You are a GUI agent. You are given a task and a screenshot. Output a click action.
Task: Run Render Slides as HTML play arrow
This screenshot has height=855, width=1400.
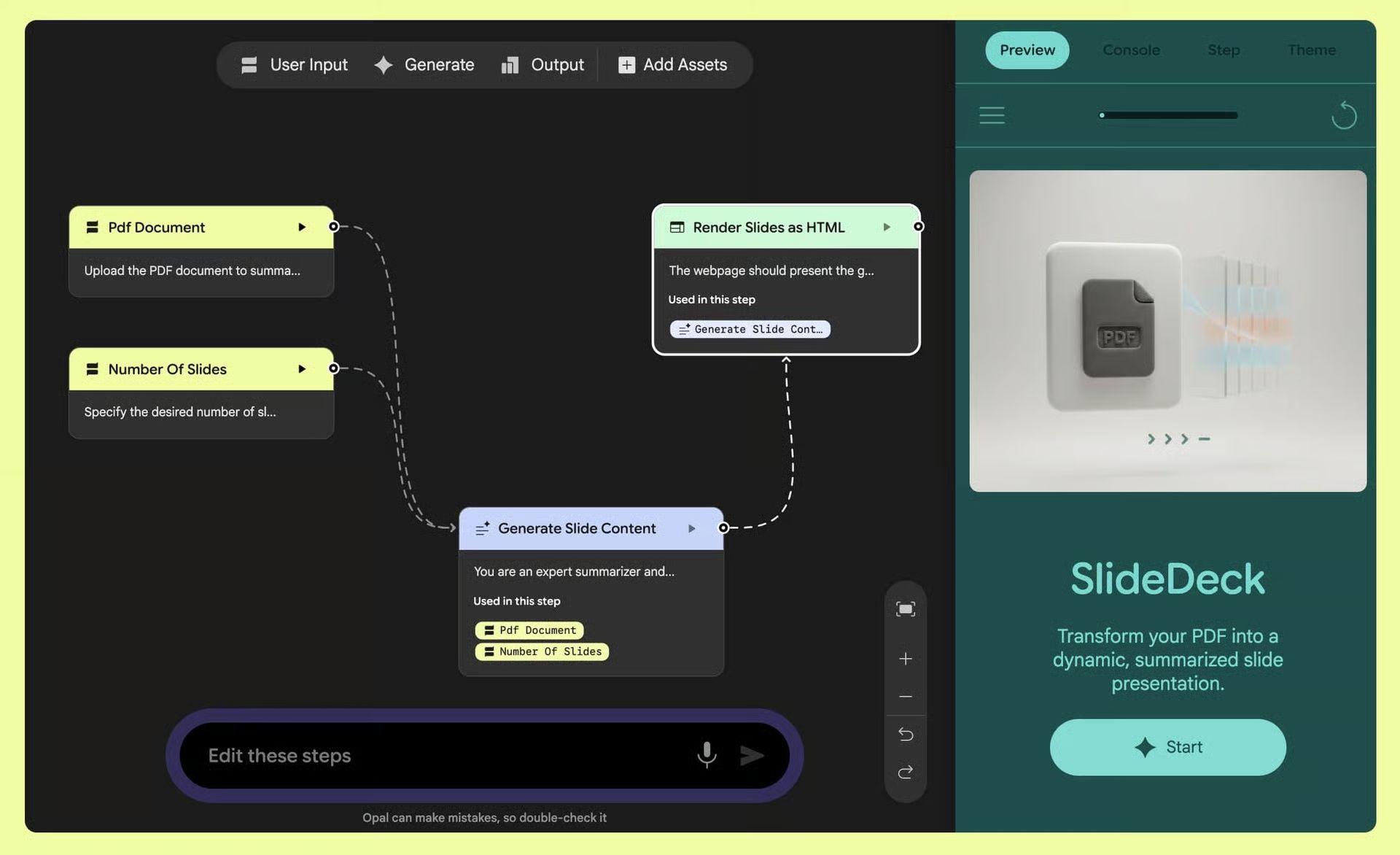click(887, 227)
